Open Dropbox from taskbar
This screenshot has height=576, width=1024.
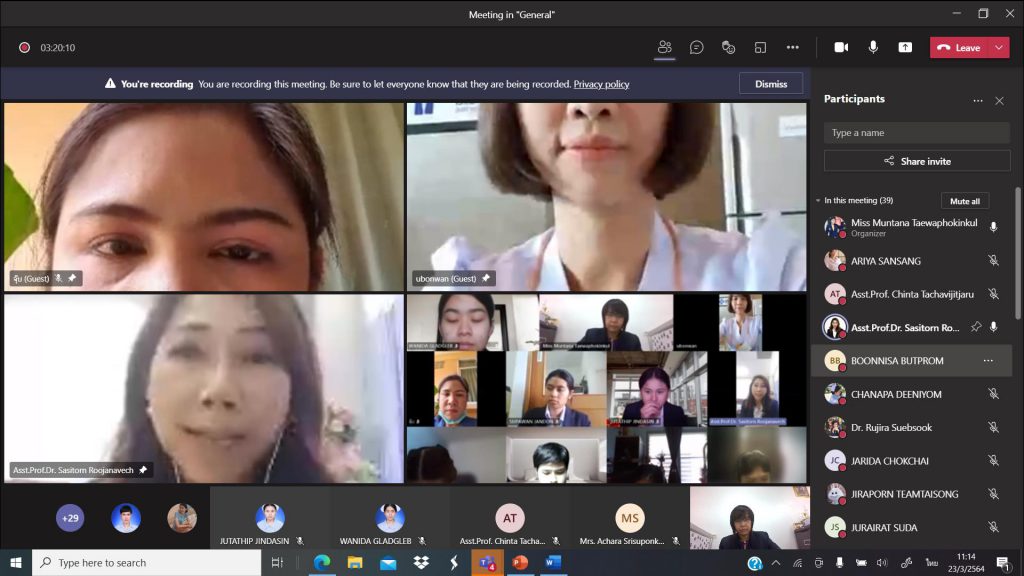[x=421, y=562]
